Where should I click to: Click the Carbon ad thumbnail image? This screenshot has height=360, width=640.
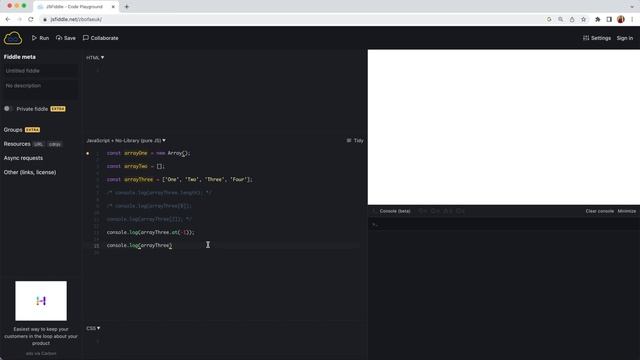[x=41, y=301]
